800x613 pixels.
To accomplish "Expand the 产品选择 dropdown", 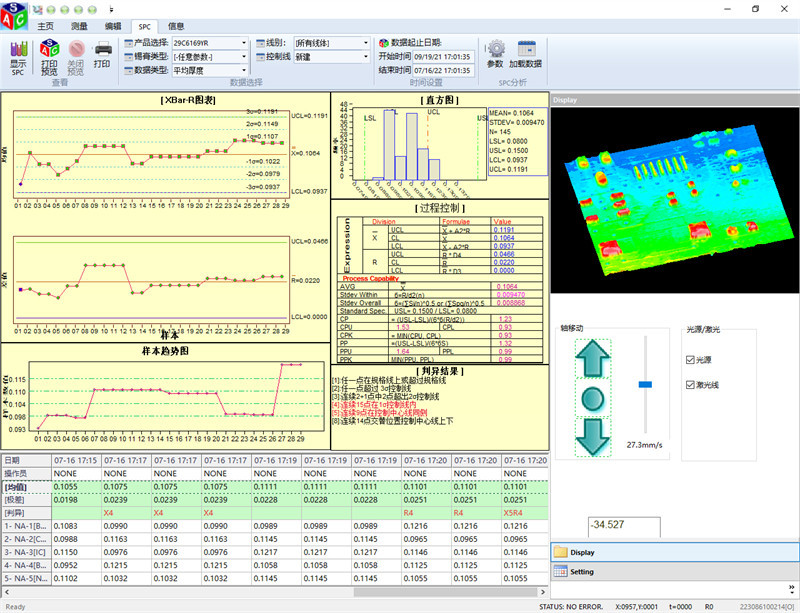I will (244, 43).
